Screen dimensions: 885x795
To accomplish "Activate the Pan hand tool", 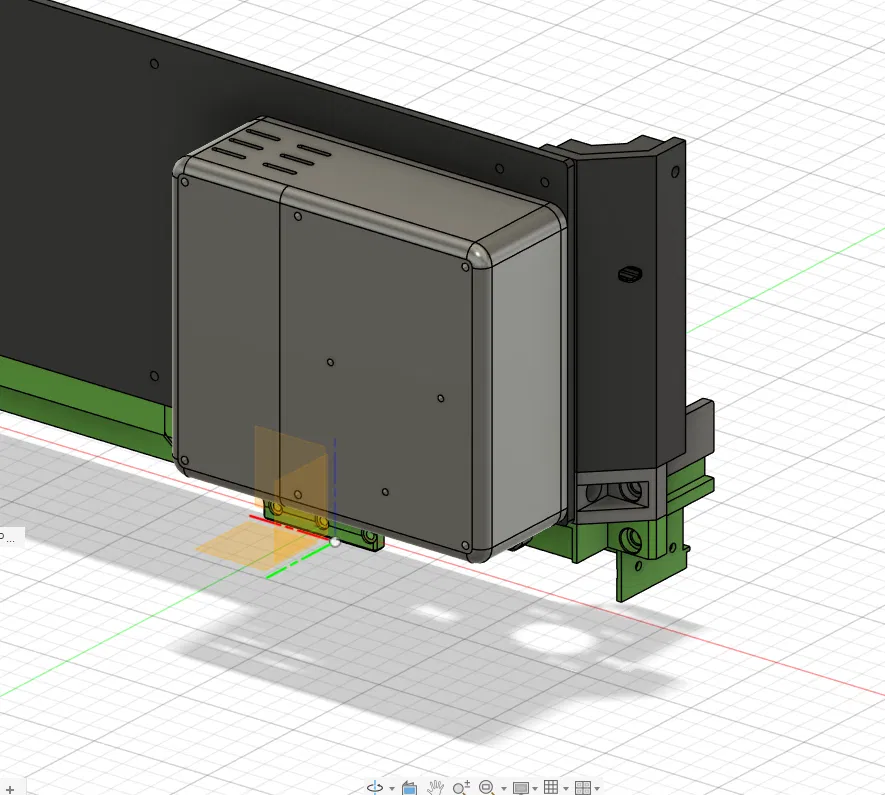I will [435, 788].
